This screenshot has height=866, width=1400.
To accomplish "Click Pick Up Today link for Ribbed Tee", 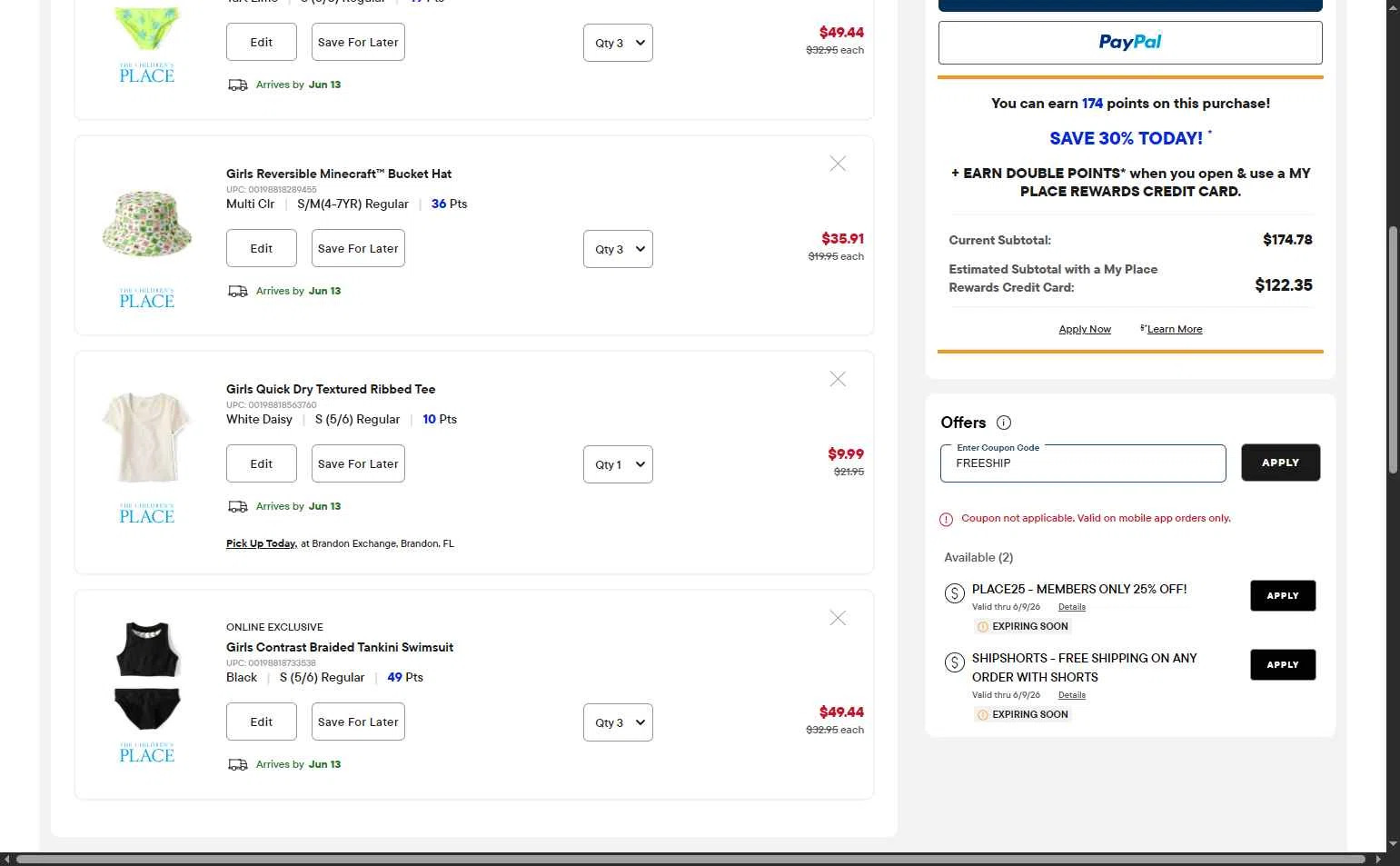I will pos(261,543).
